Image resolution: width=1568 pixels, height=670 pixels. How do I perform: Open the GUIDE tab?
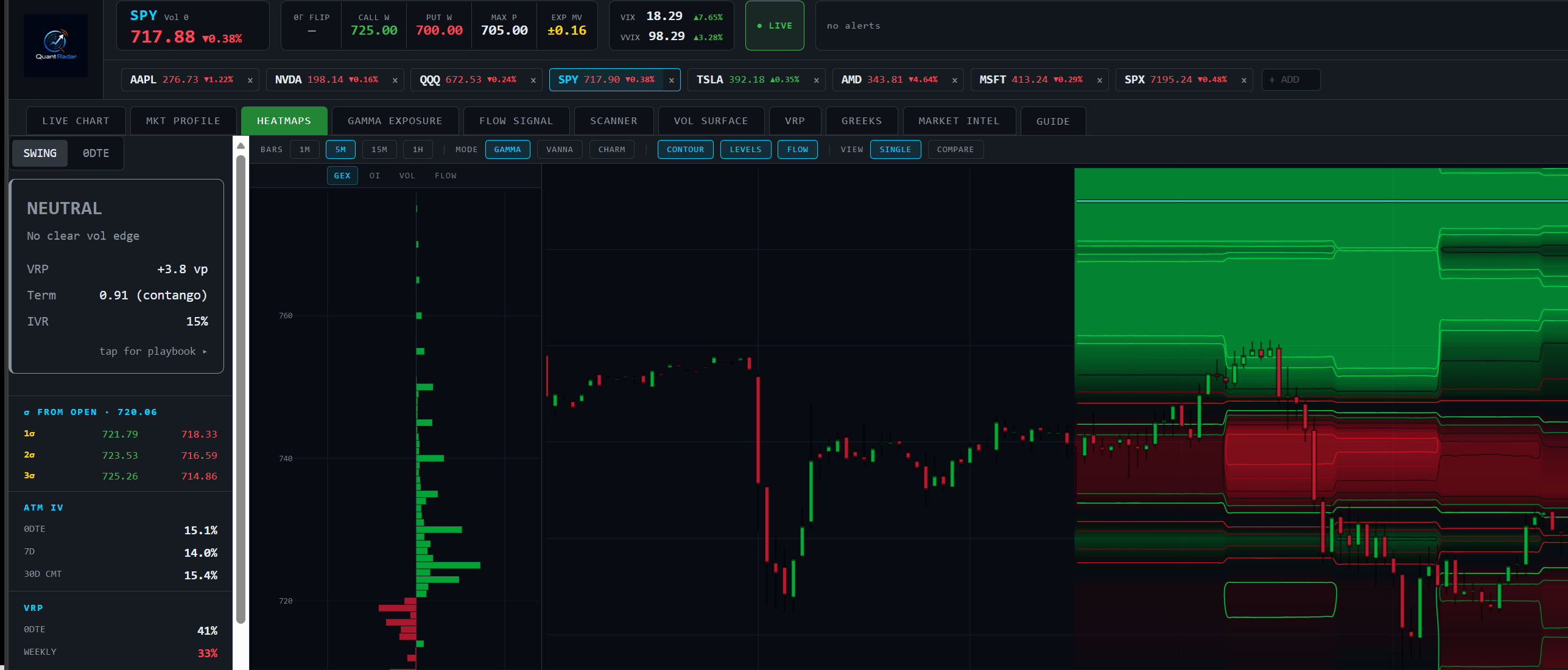tap(1053, 121)
